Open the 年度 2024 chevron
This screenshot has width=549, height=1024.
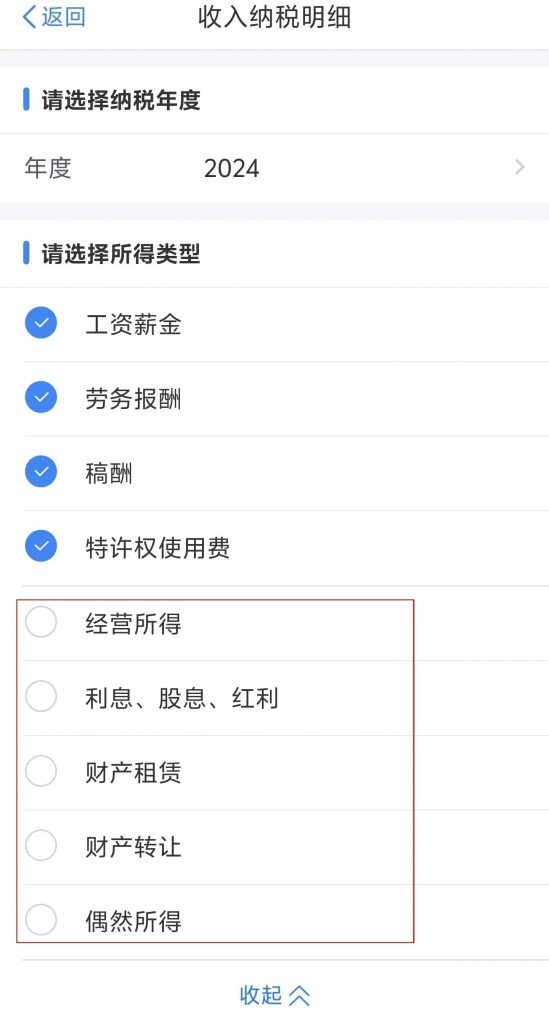coord(520,167)
